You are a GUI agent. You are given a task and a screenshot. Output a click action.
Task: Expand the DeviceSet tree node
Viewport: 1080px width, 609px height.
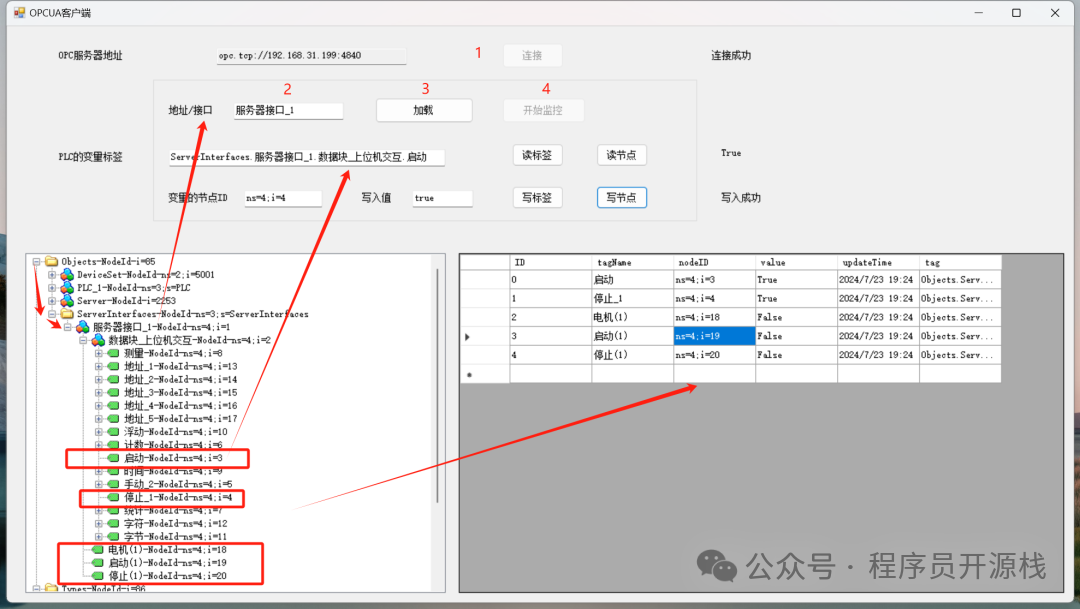[x=53, y=275]
